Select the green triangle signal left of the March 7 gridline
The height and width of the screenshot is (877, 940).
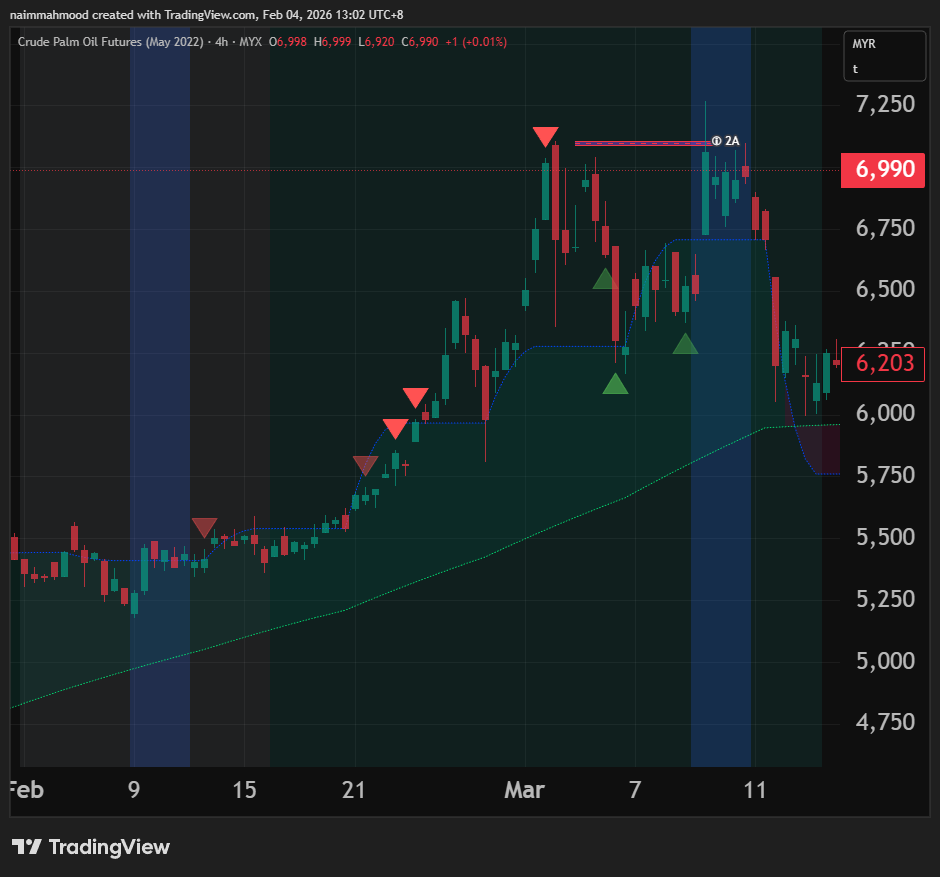click(604, 279)
